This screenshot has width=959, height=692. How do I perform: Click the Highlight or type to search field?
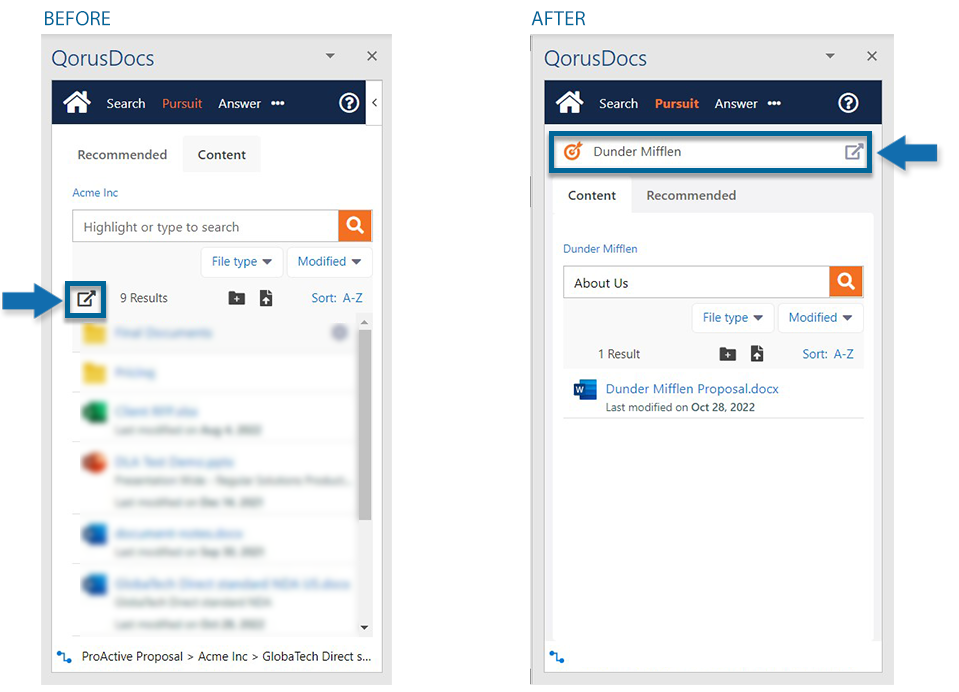click(x=205, y=227)
